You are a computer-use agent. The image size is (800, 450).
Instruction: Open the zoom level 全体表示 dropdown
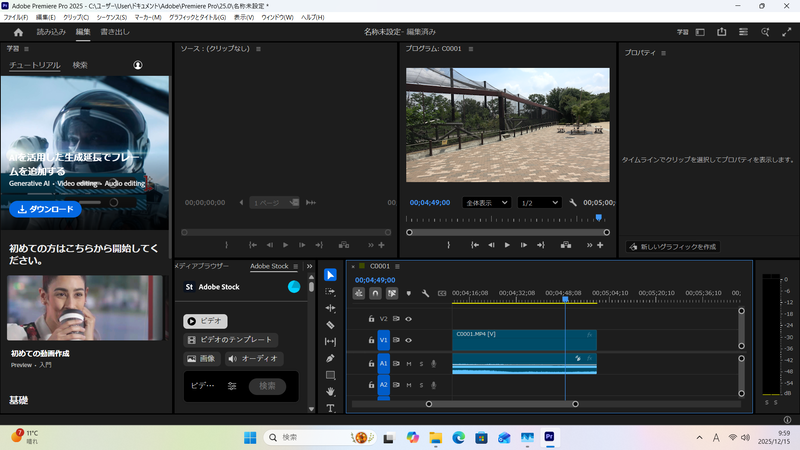coord(486,203)
